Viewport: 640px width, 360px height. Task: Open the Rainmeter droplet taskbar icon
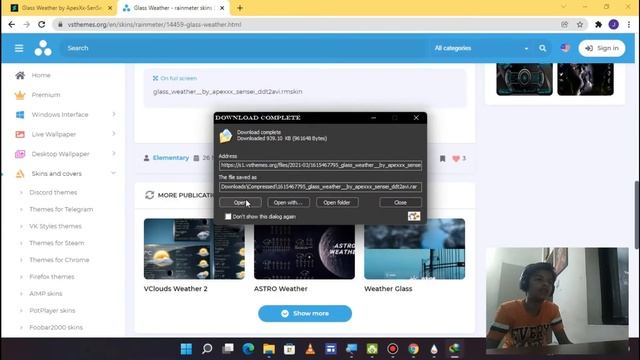coord(433,349)
